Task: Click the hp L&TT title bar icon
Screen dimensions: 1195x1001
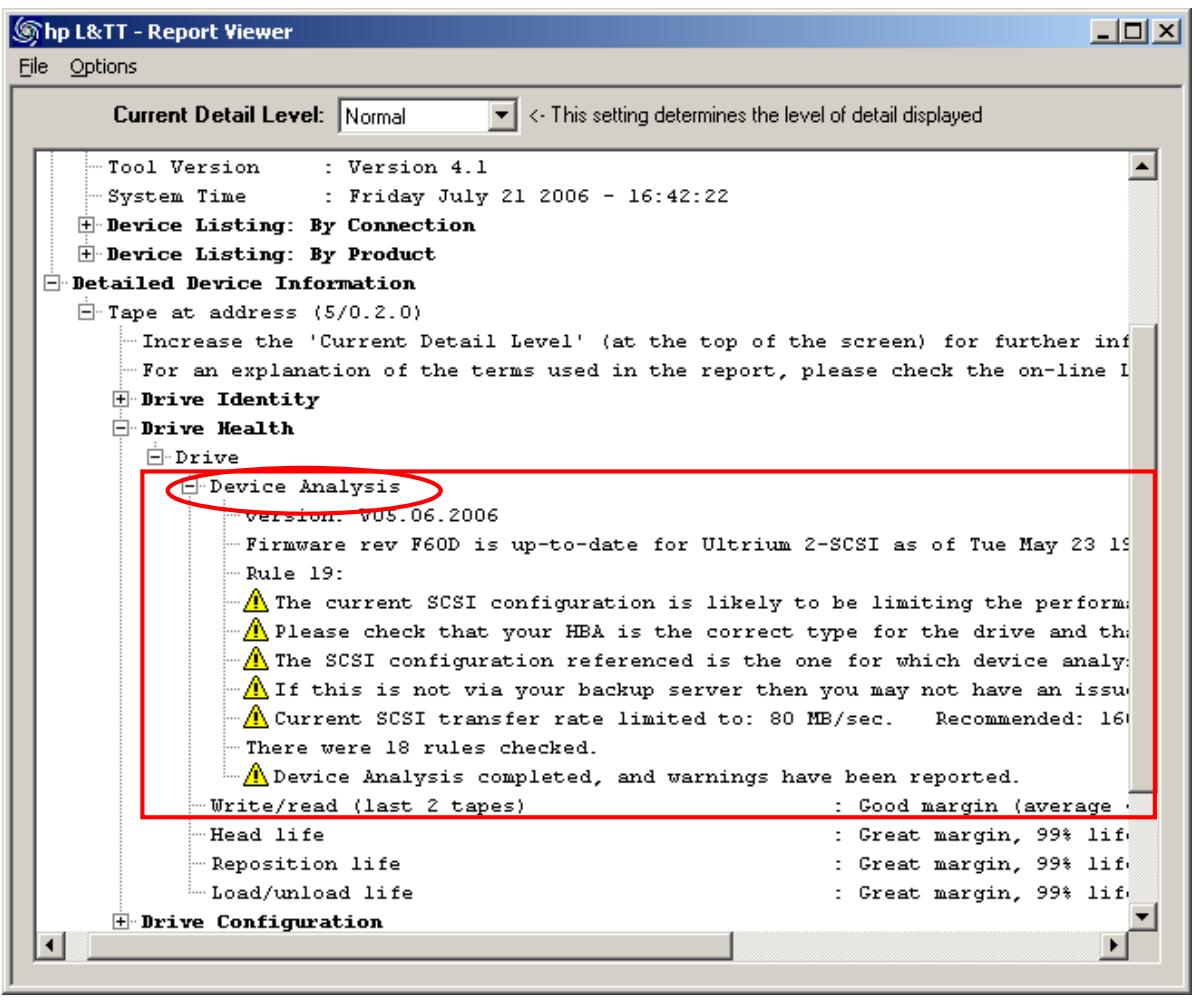Action: [x=27, y=31]
